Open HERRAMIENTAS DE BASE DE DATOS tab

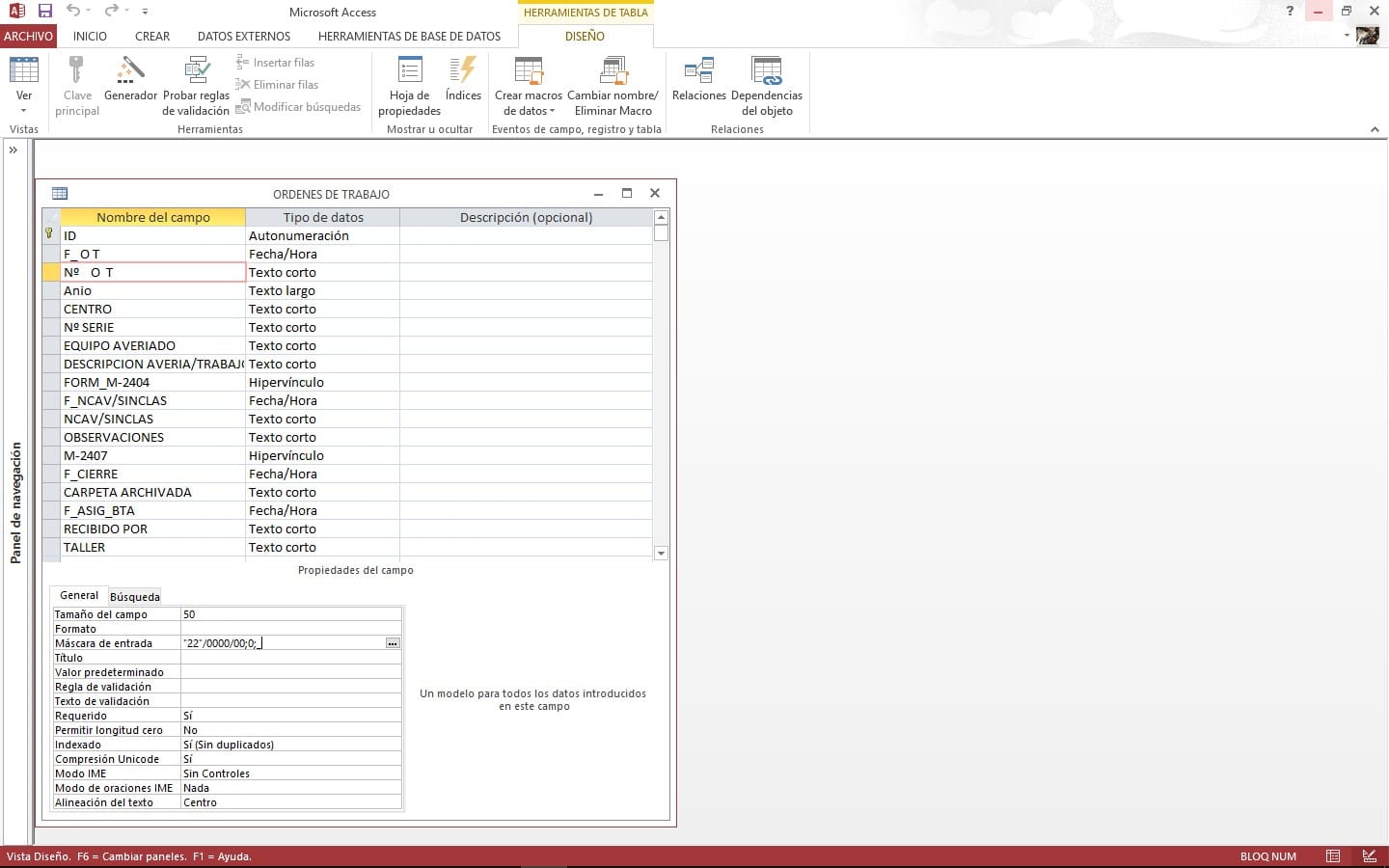coord(409,36)
